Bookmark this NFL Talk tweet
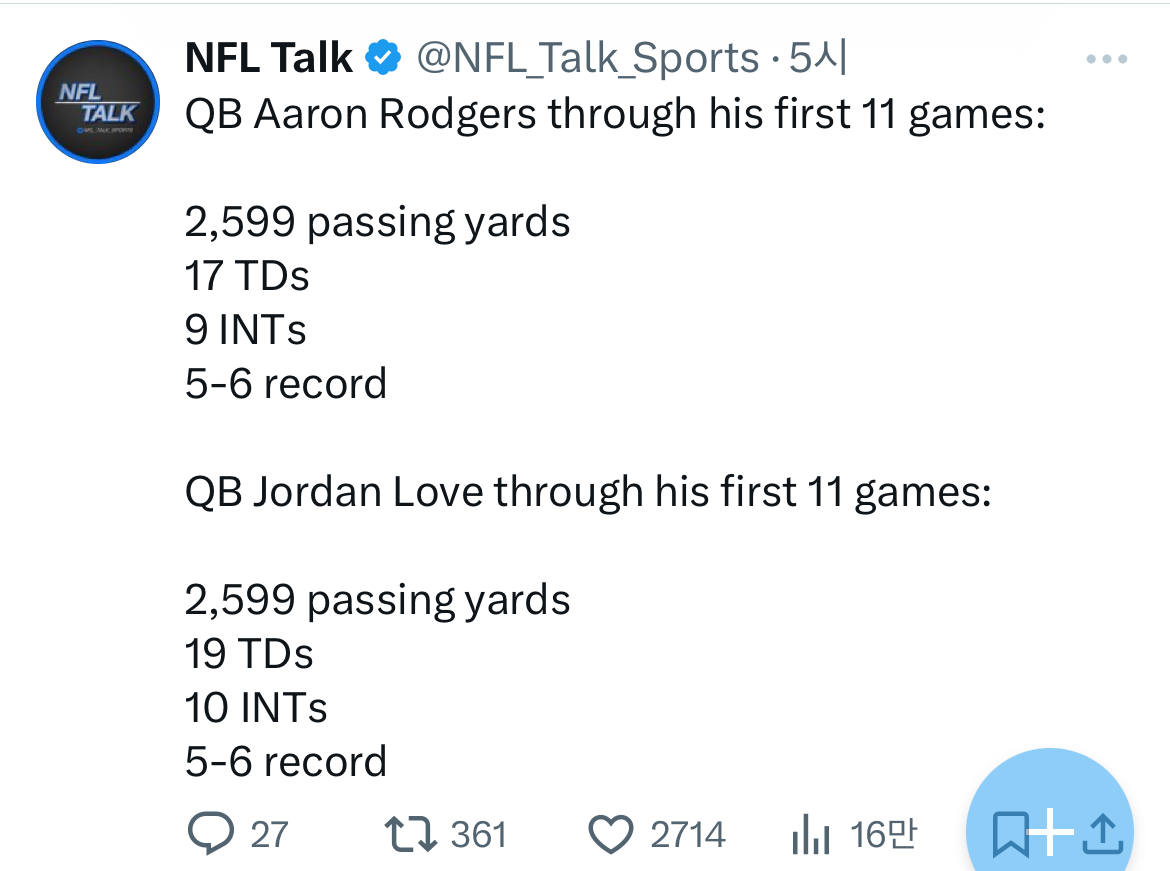This screenshot has height=871, width=1170. pyautogui.click(x=1011, y=834)
